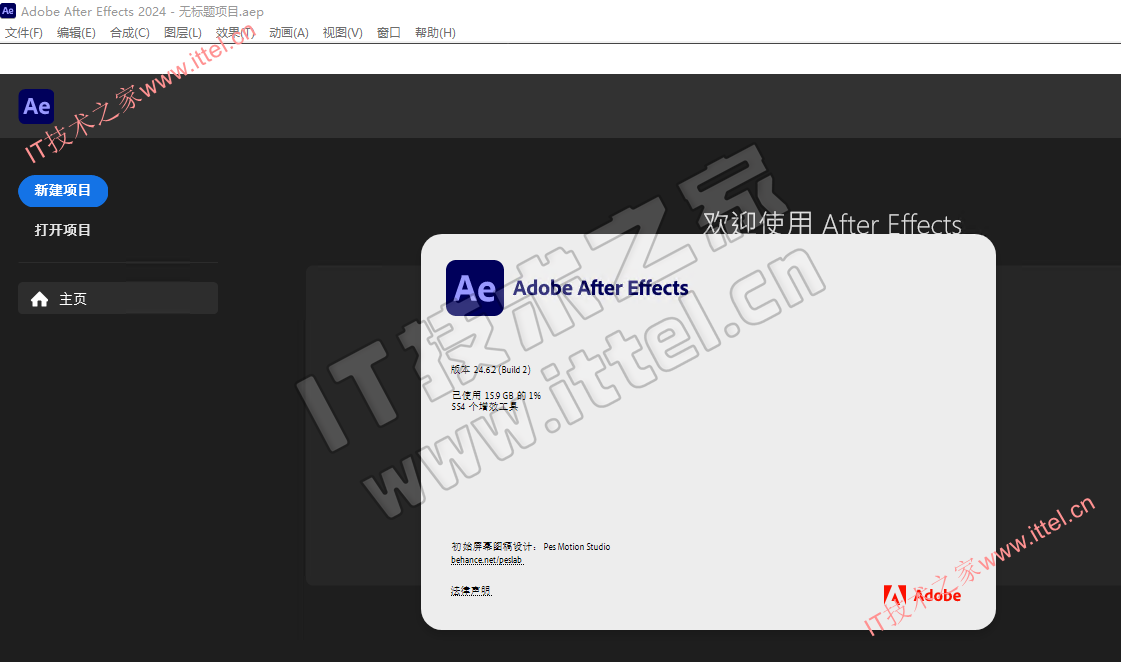The image size is (1121, 662).
Task: Open the behance.net/peslab link
Action: (487, 560)
